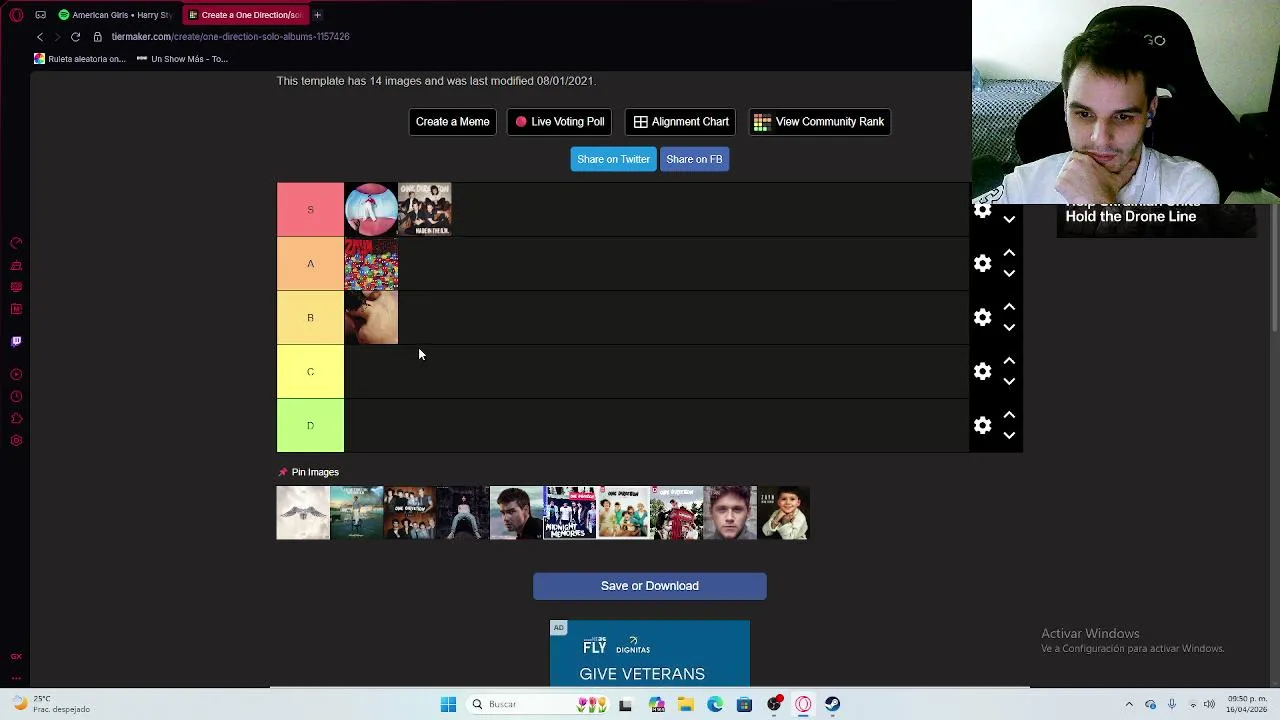The width and height of the screenshot is (1280, 720).
Task: Move C tier row up
Action: point(1009,361)
